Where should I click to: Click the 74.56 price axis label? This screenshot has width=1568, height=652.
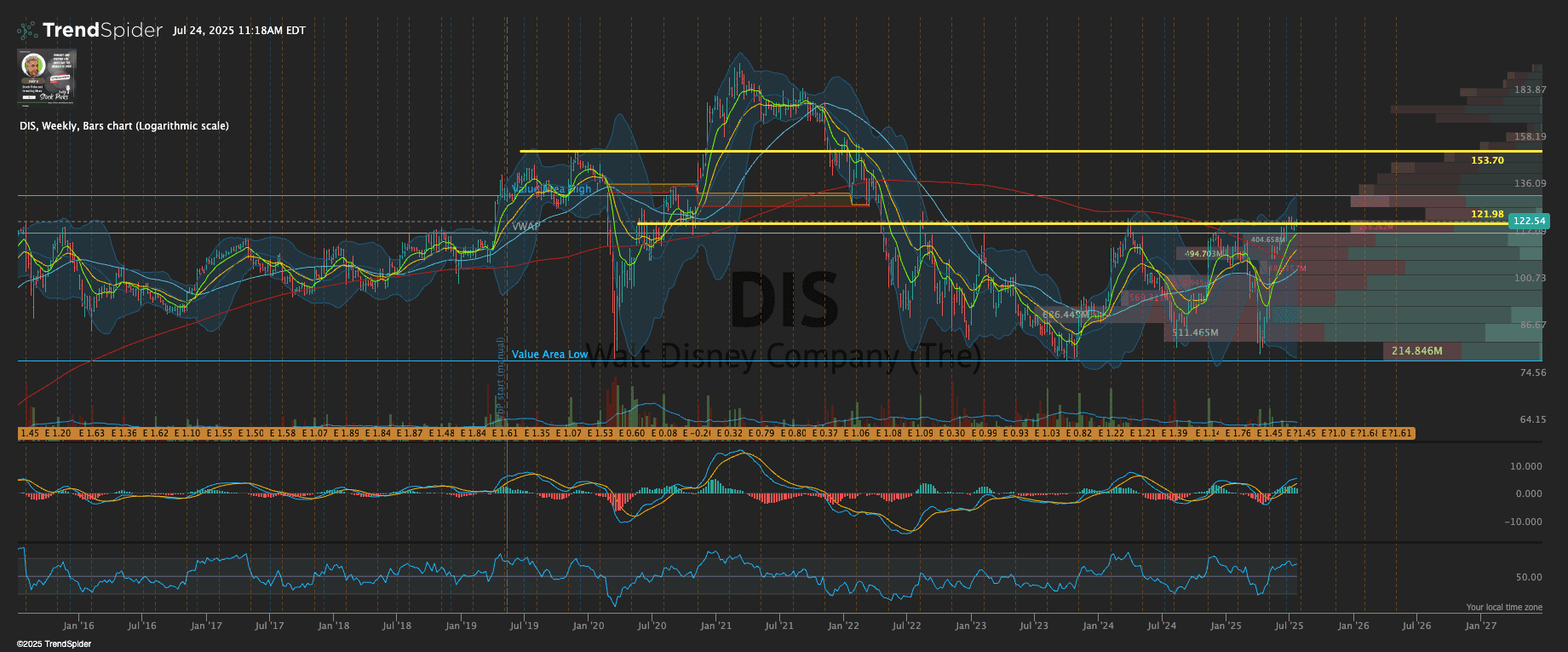1533,372
